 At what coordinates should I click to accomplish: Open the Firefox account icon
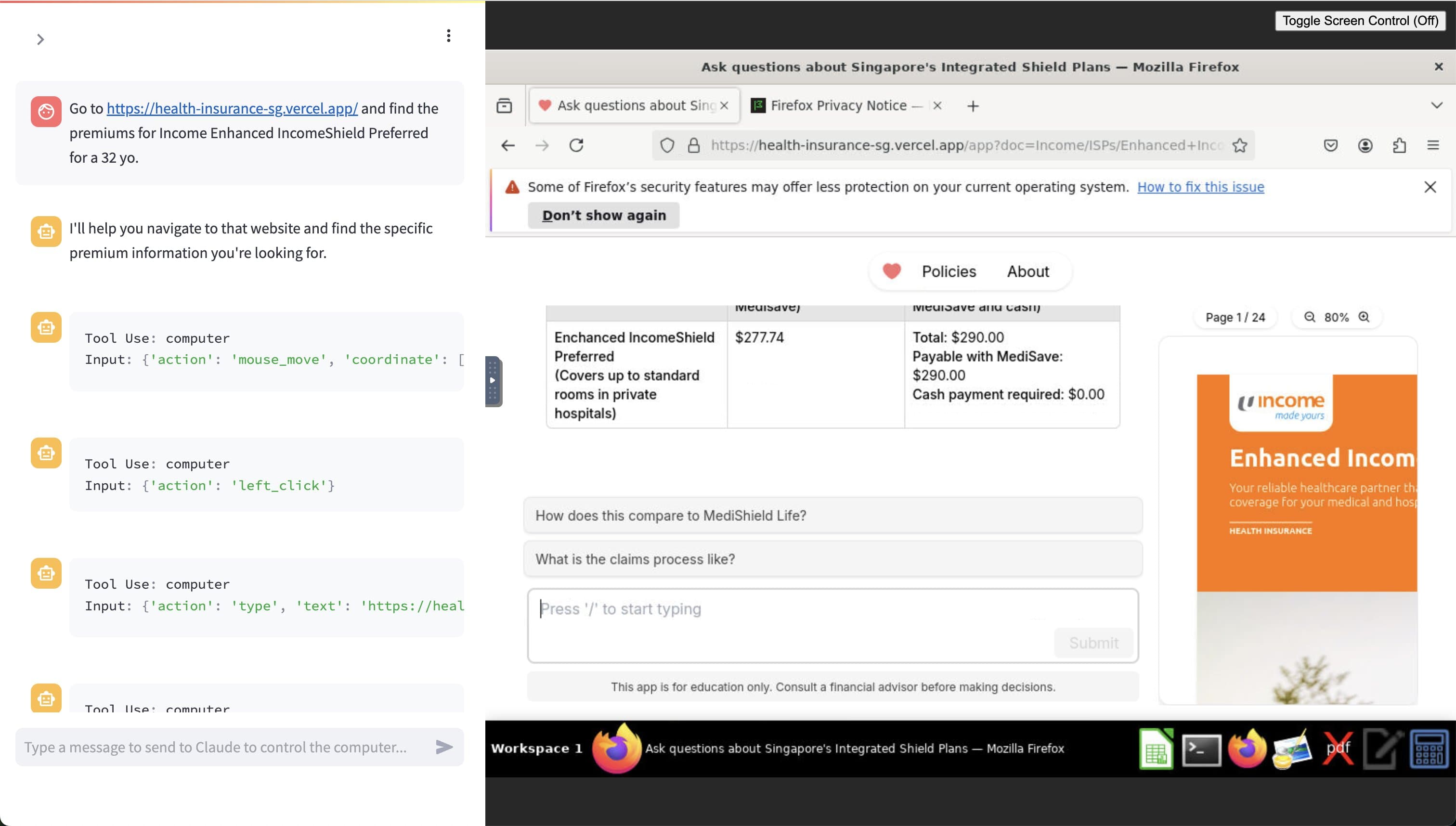pos(1365,146)
